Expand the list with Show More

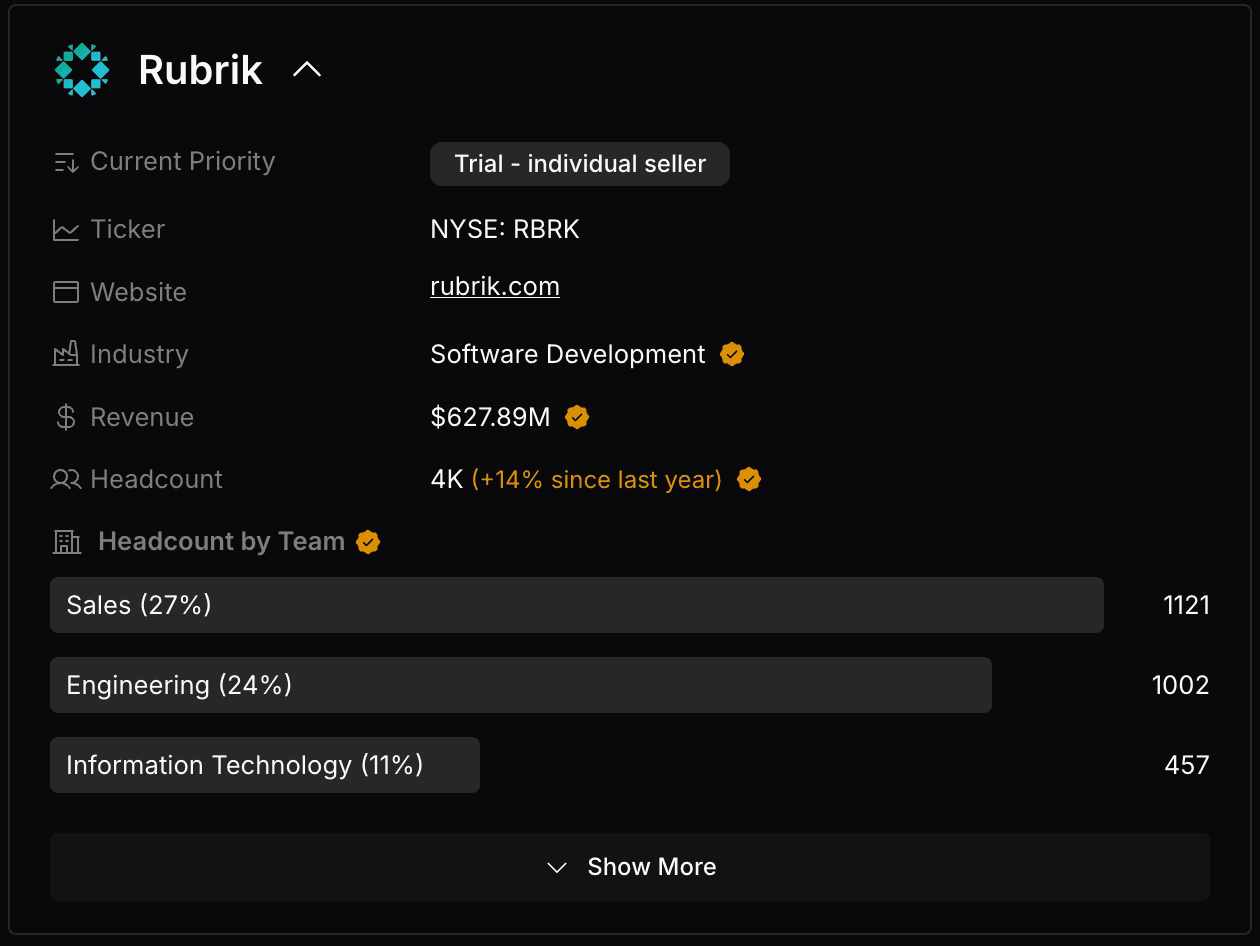click(630, 867)
